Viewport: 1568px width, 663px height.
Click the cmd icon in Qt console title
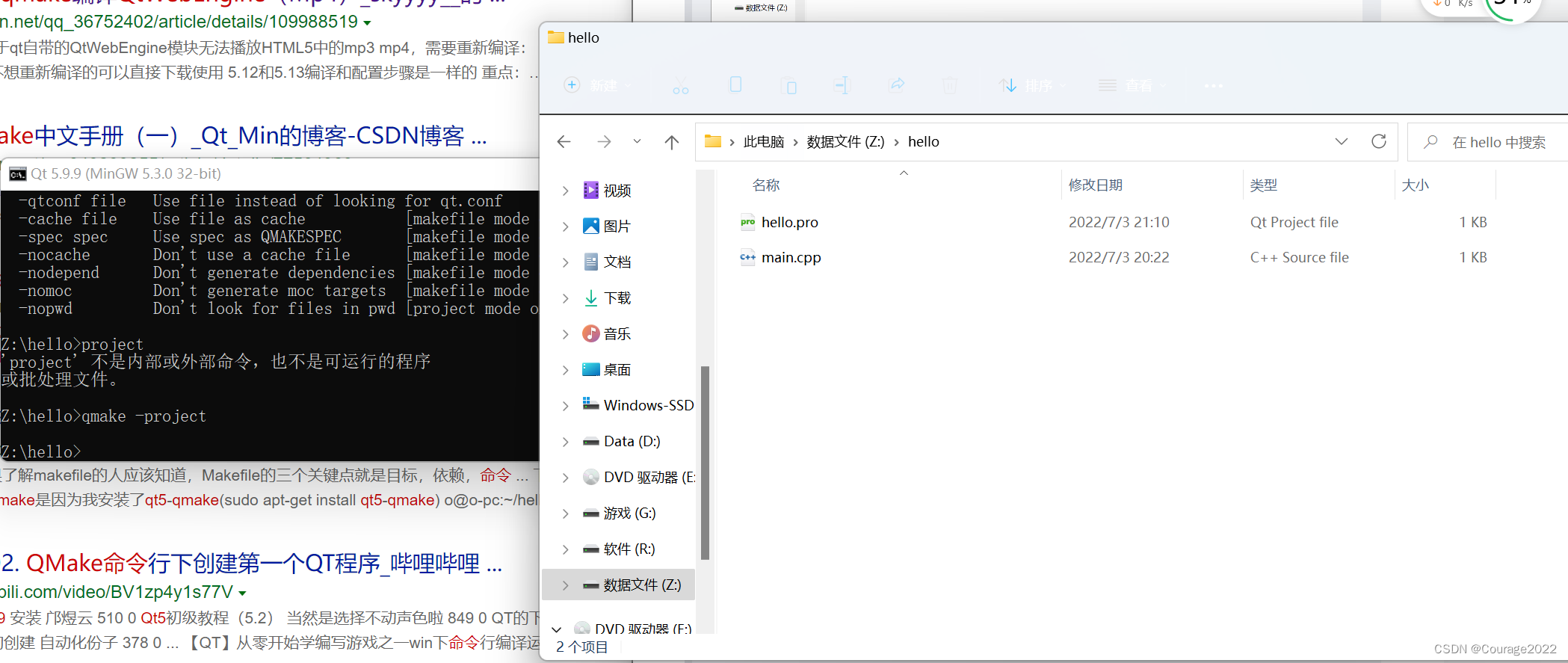tap(18, 174)
